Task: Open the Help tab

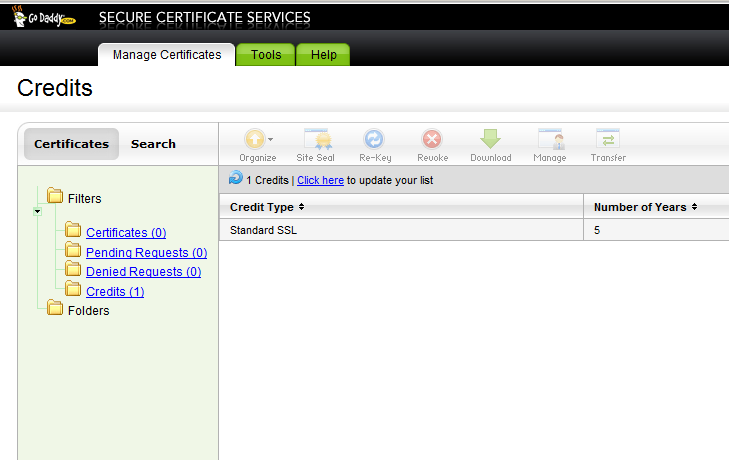Action: click(x=323, y=55)
